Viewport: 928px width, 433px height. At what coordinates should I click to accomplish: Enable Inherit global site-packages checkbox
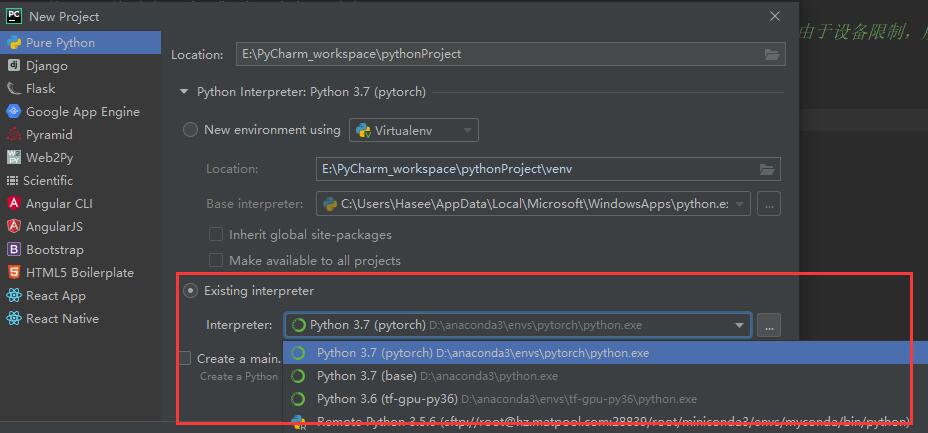(x=216, y=235)
